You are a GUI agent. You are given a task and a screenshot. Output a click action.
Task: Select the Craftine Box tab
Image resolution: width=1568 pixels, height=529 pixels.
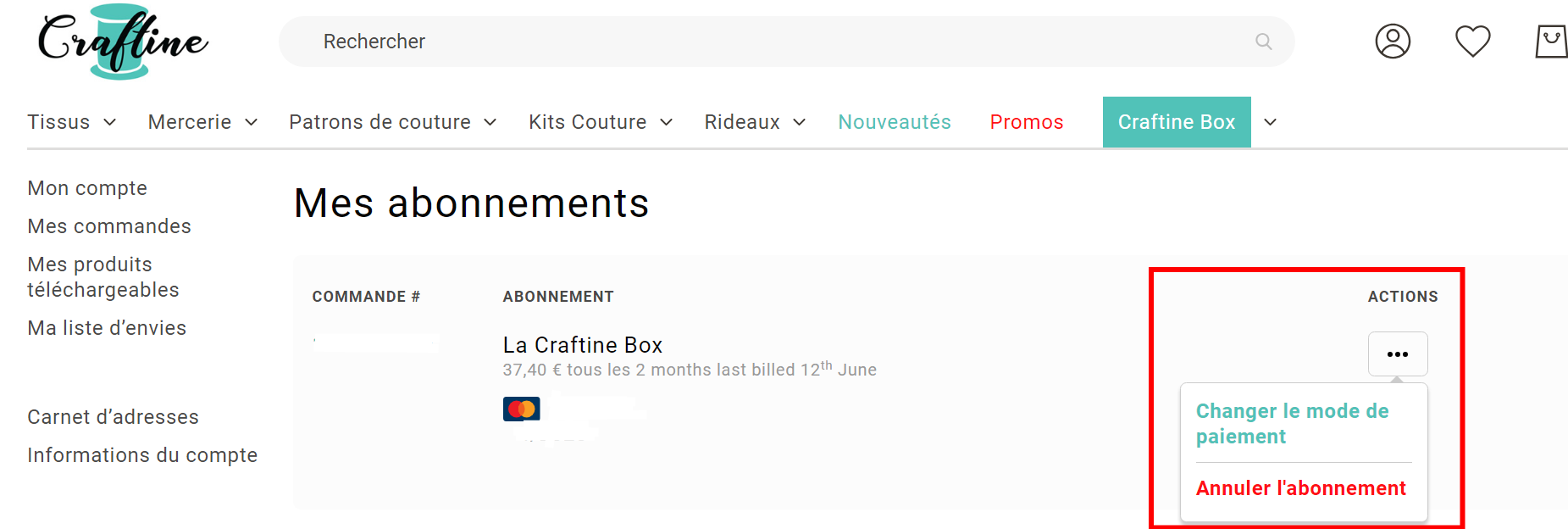pos(1176,122)
